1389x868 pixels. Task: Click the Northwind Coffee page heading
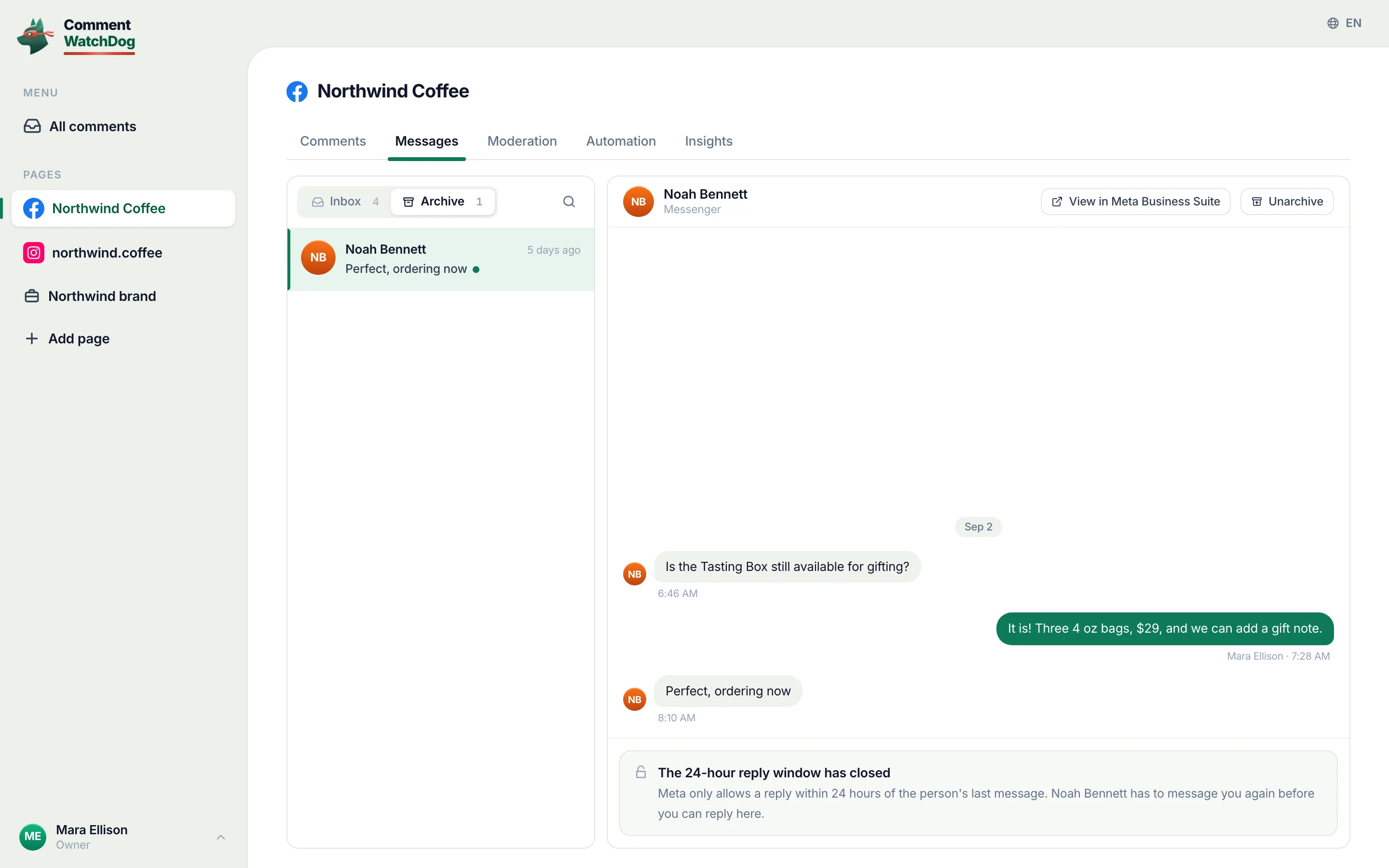(393, 91)
